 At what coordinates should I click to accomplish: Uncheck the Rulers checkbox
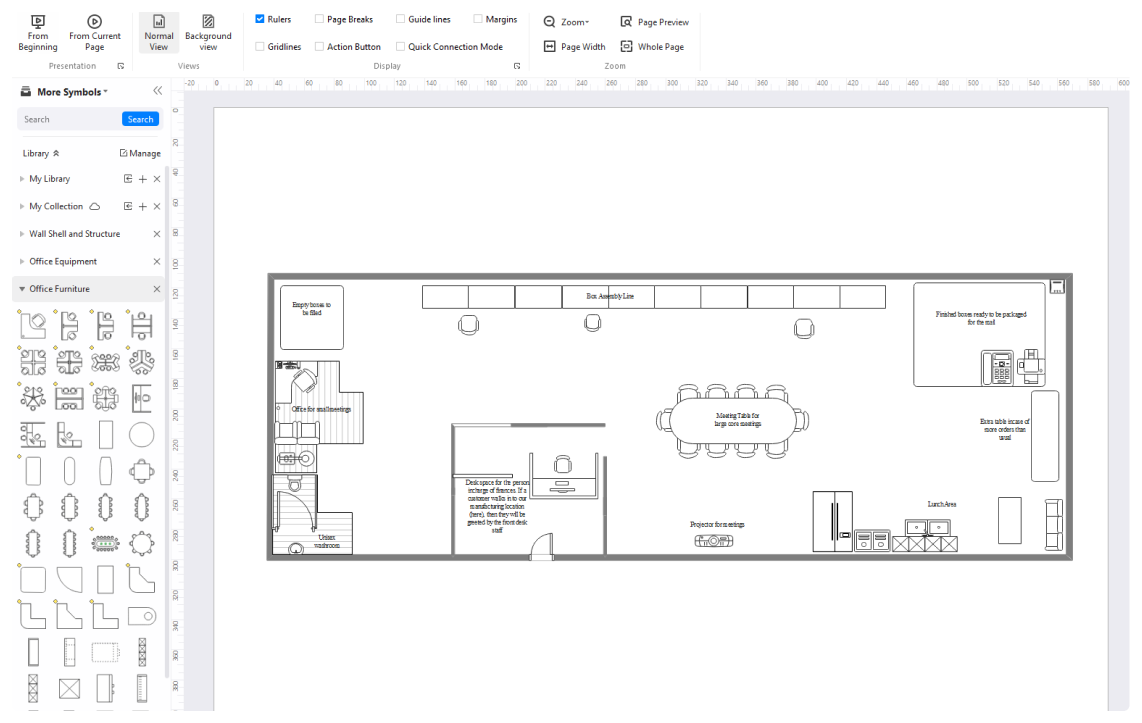(x=260, y=19)
